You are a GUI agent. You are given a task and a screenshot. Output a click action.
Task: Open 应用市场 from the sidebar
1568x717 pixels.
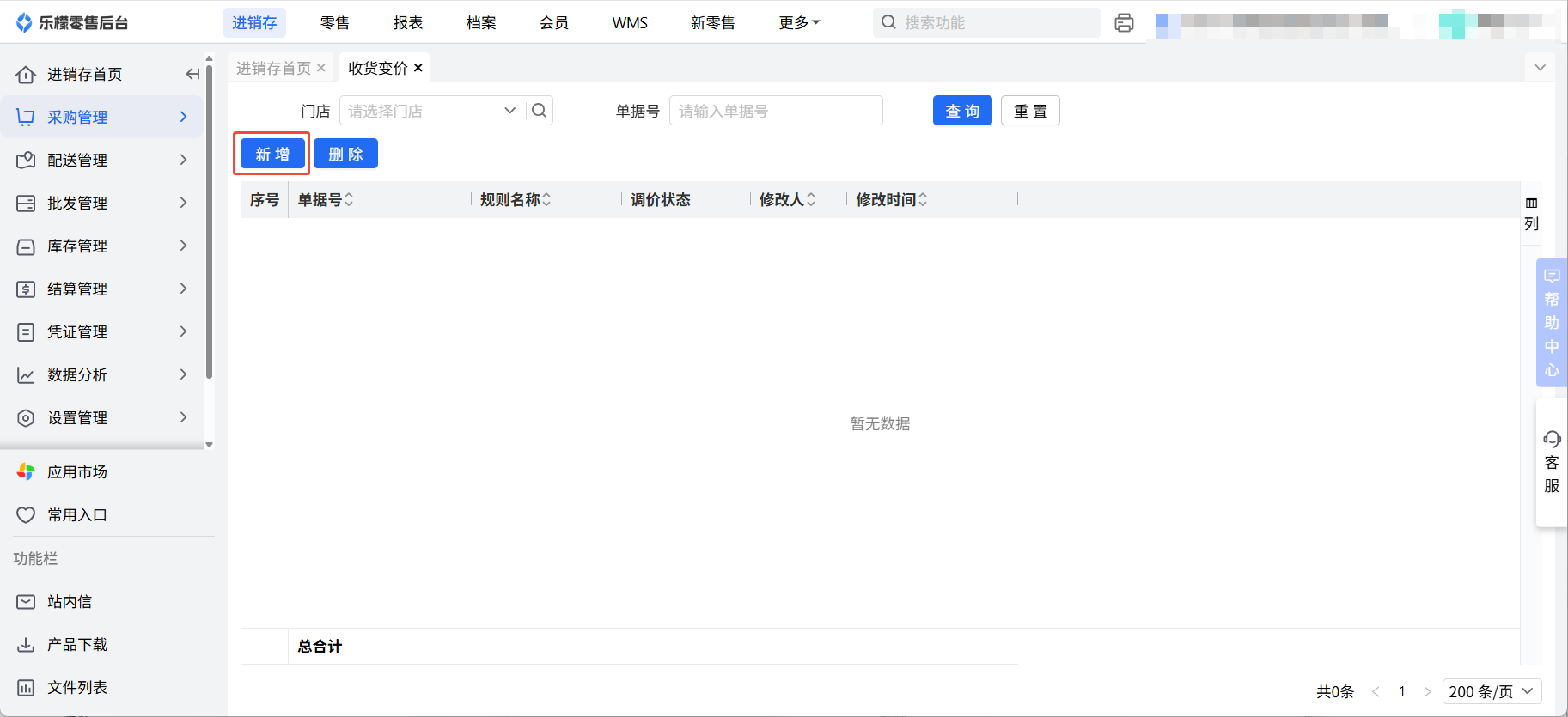coord(76,472)
